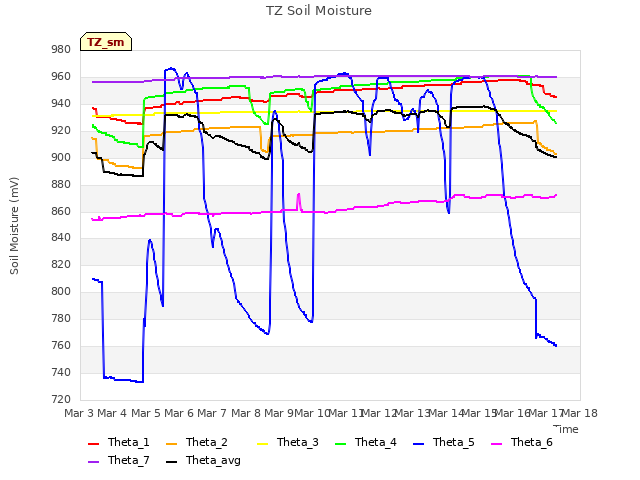
Task: Click the 800 y-axis tick label
Action: click(x=61, y=291)
